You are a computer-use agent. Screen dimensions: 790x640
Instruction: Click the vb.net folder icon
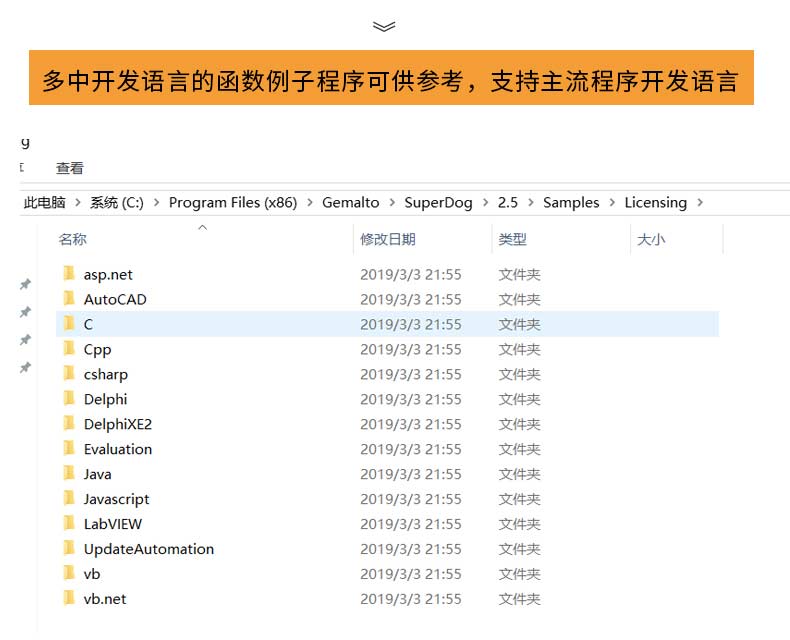point(69,598)
